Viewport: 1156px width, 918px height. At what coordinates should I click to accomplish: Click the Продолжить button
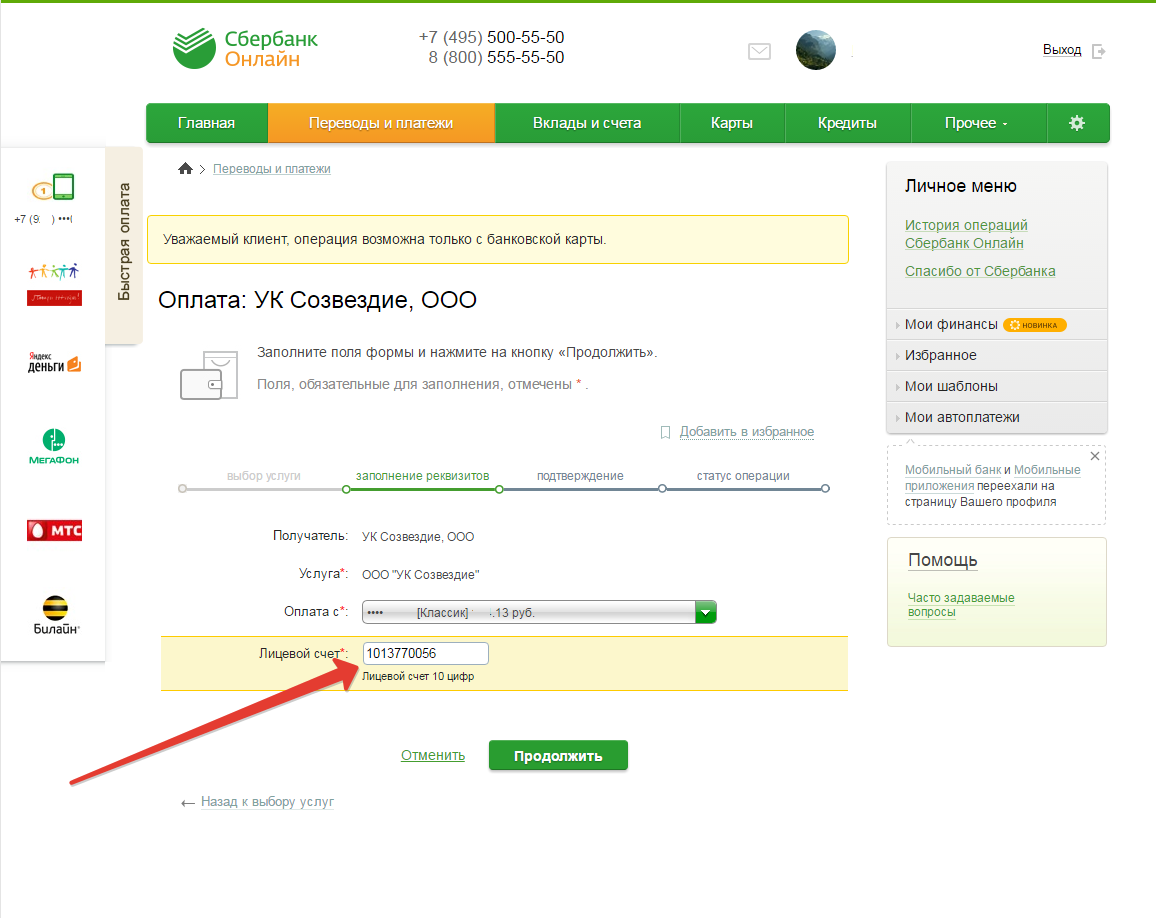click(x=558, y=756)
